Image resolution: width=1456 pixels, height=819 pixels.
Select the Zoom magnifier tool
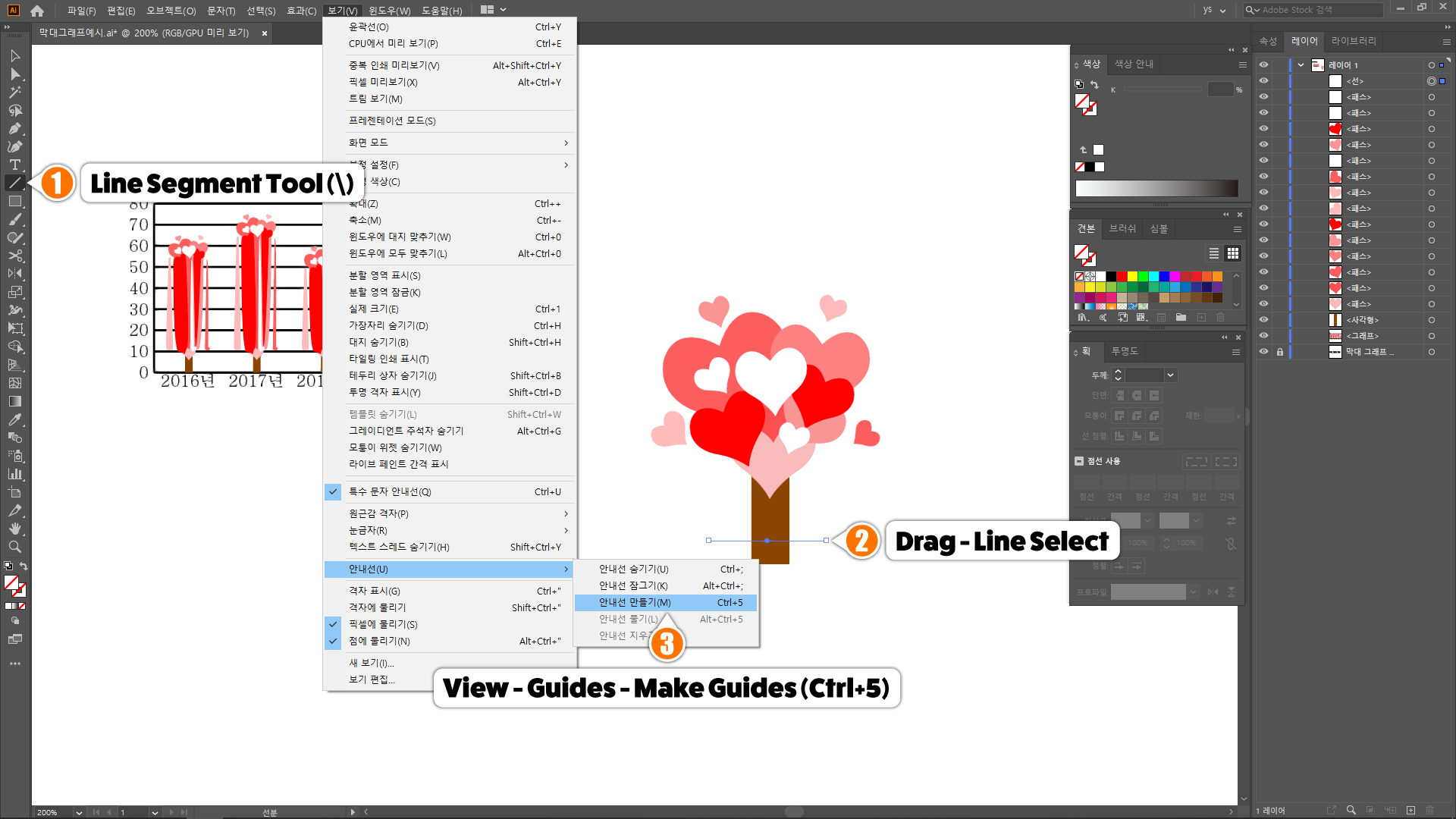(x=15, y=547)
